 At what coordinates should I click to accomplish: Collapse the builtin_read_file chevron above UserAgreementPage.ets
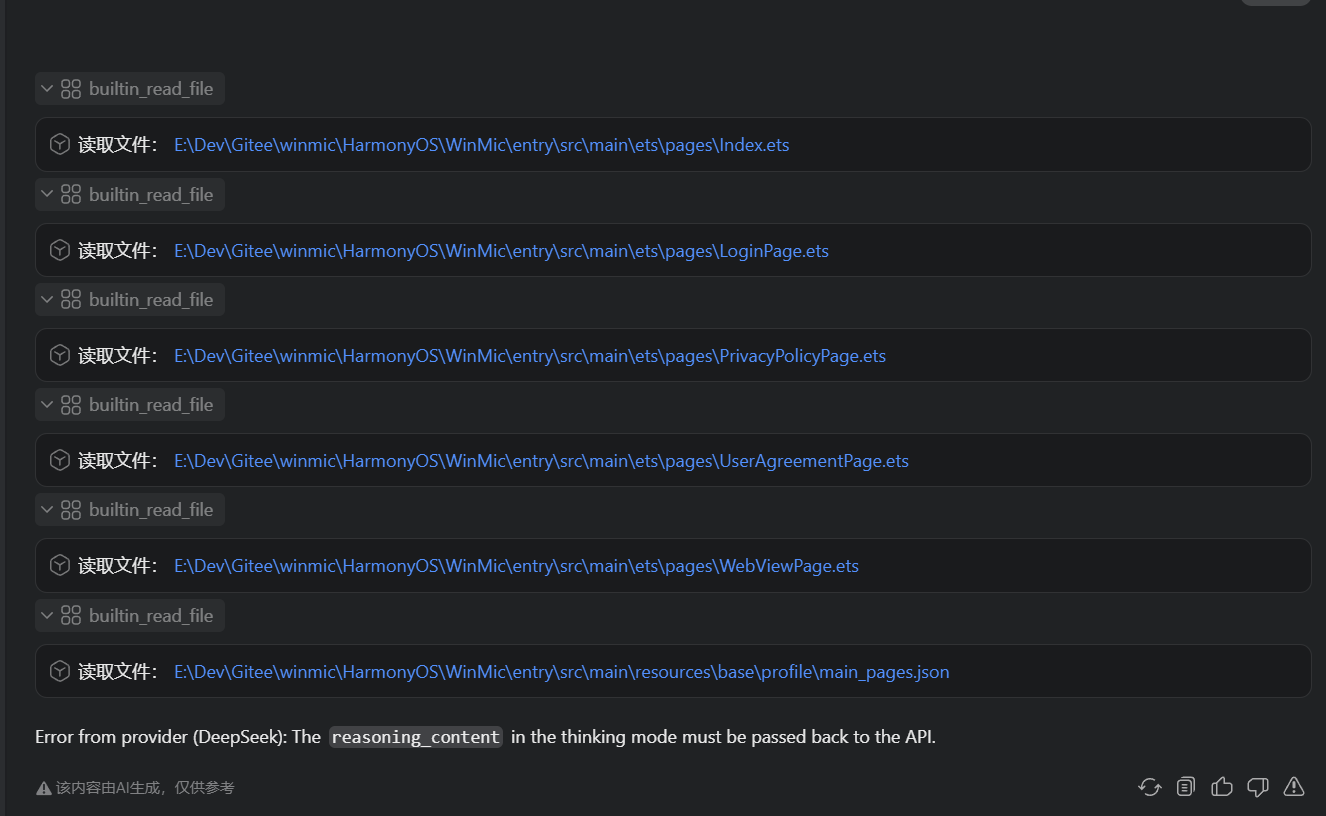47,403
